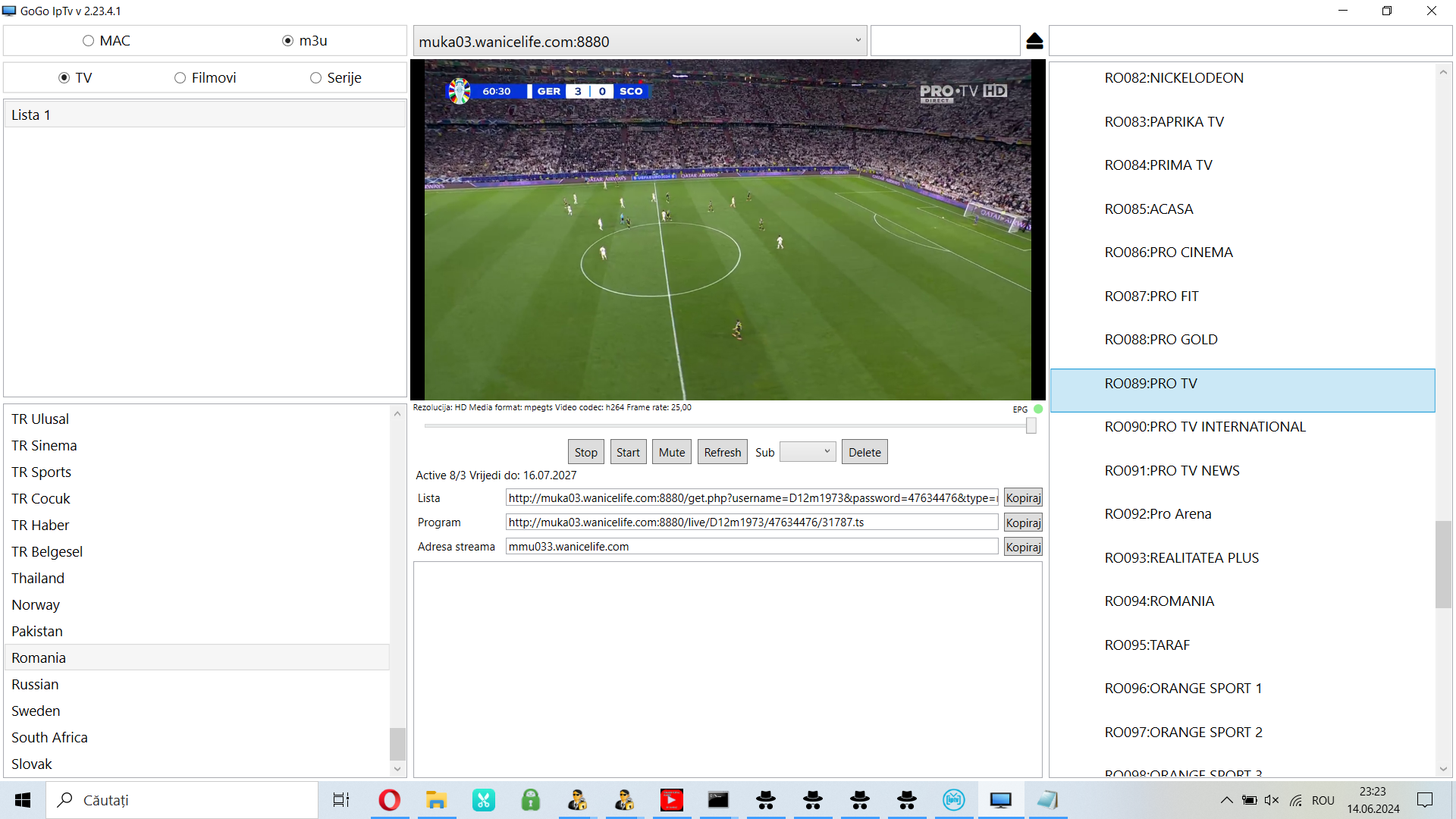Screen dimensions: 1456x819
Task: Select the Thailand category
Action: coord(197,578)
